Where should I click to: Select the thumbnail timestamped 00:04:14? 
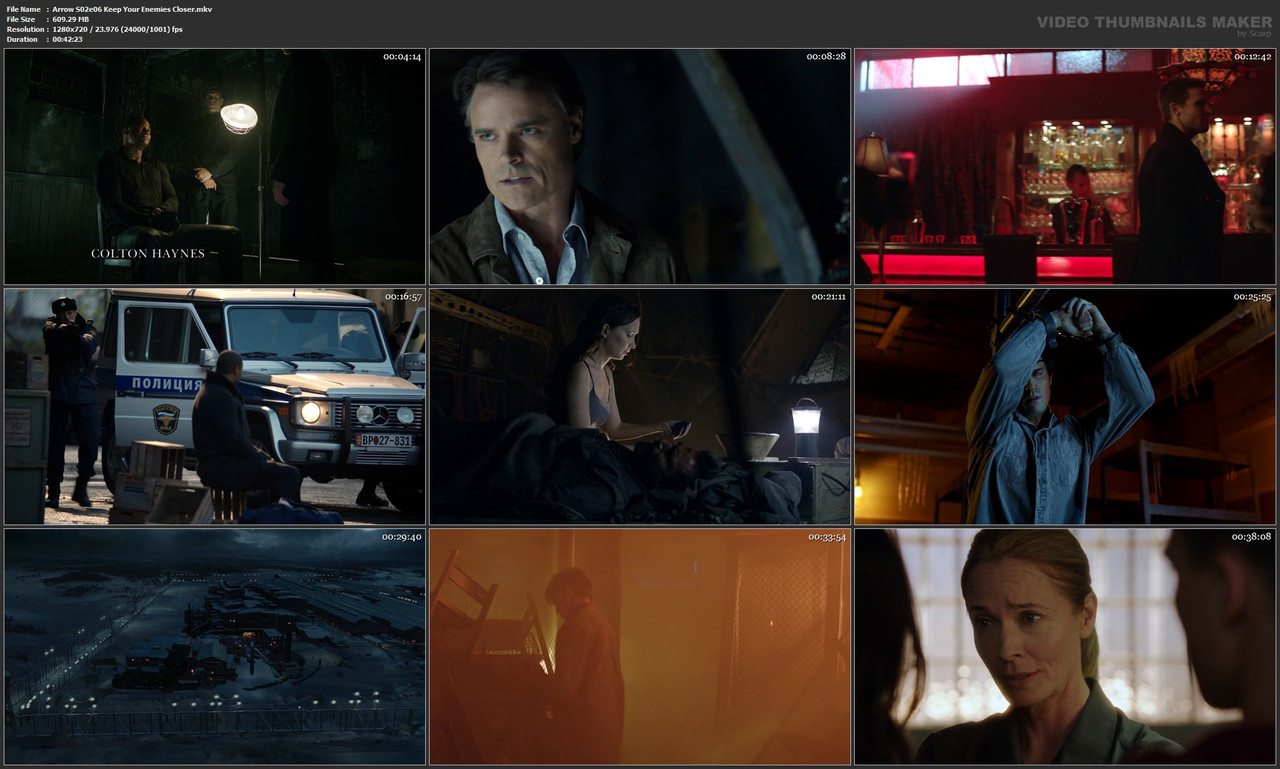215,166
